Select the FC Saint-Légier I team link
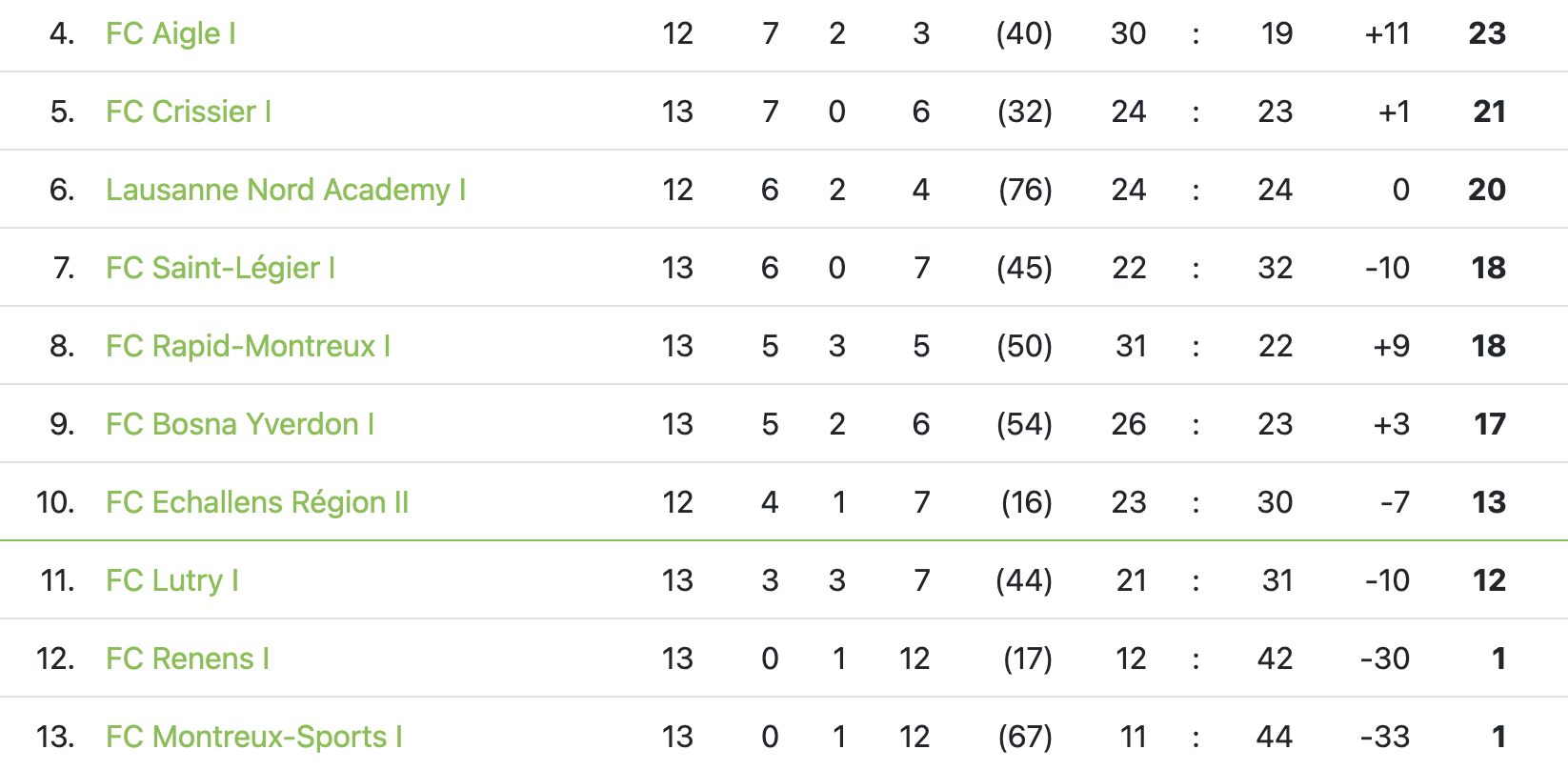This screenshot has width=1568, height=770. click(220, 269)
